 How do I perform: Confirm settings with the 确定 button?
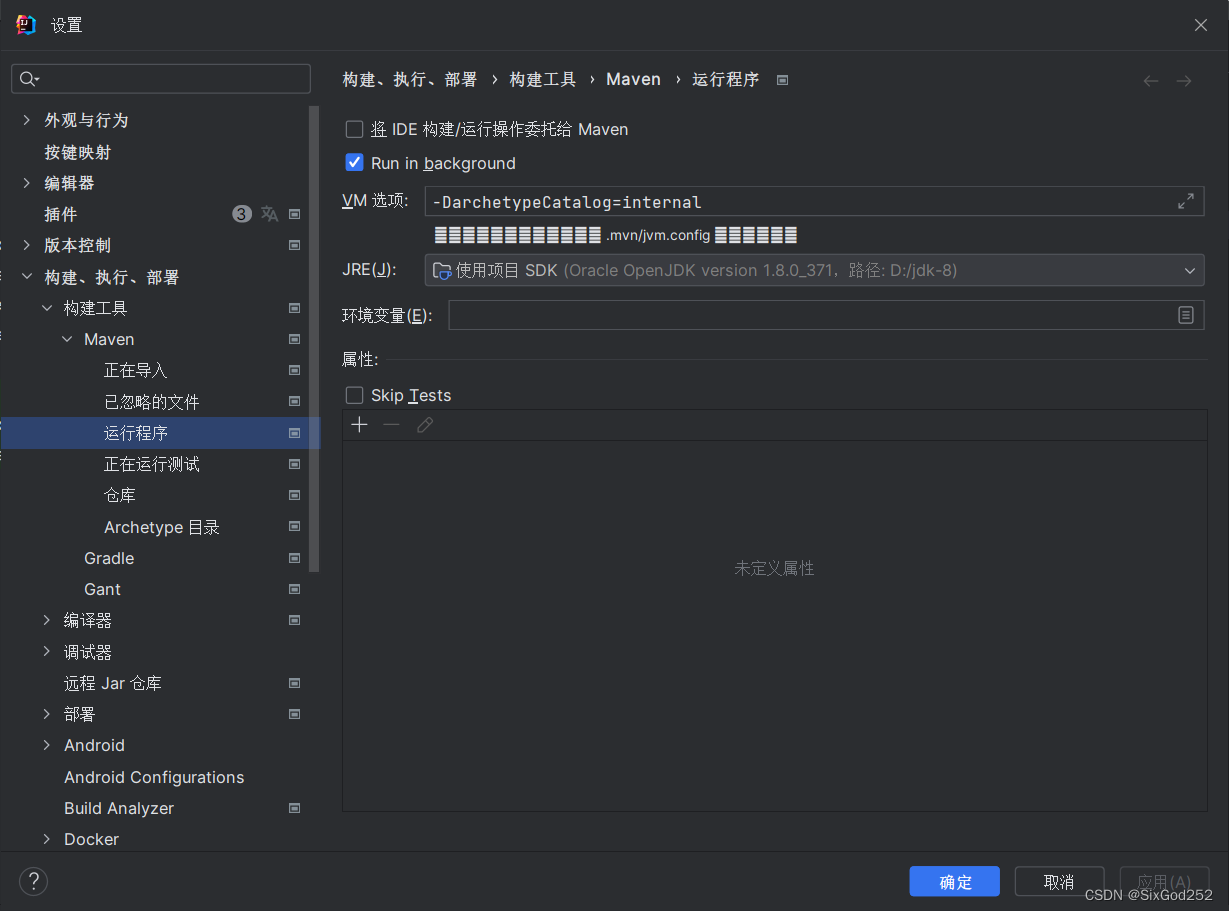tap(955, 881)
